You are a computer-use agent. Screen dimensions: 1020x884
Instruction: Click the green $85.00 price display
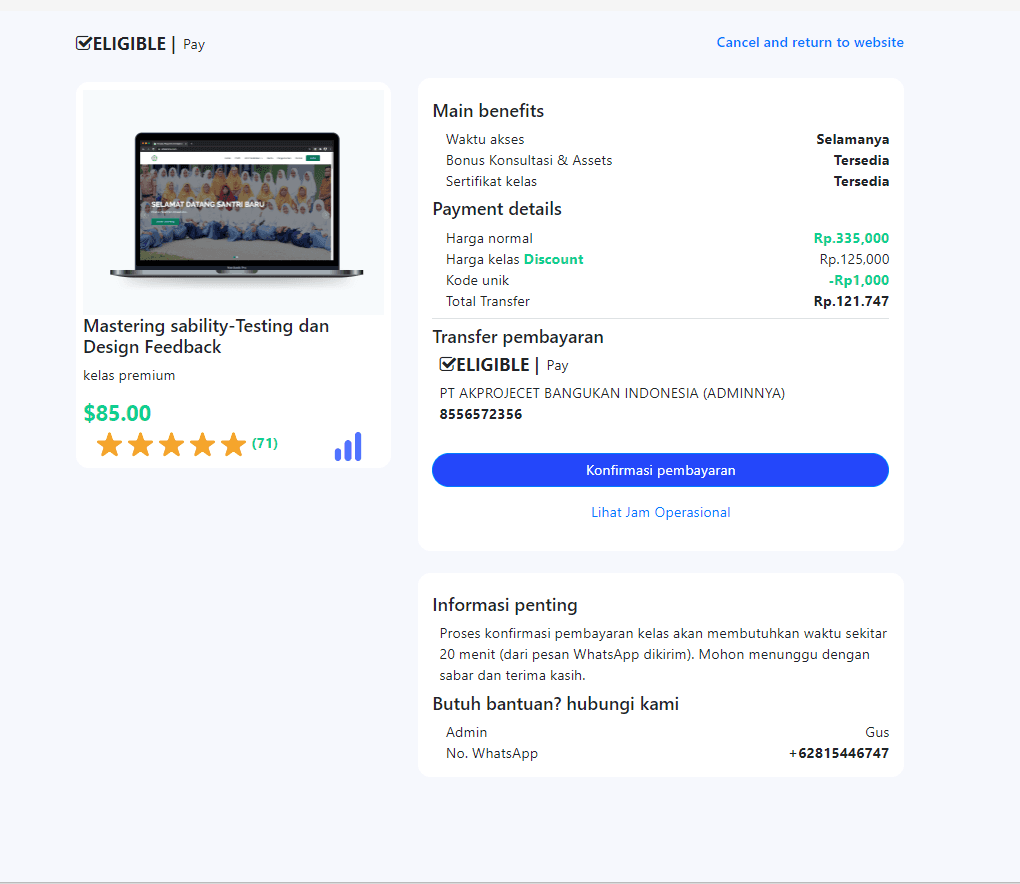(x=117, y=412)
